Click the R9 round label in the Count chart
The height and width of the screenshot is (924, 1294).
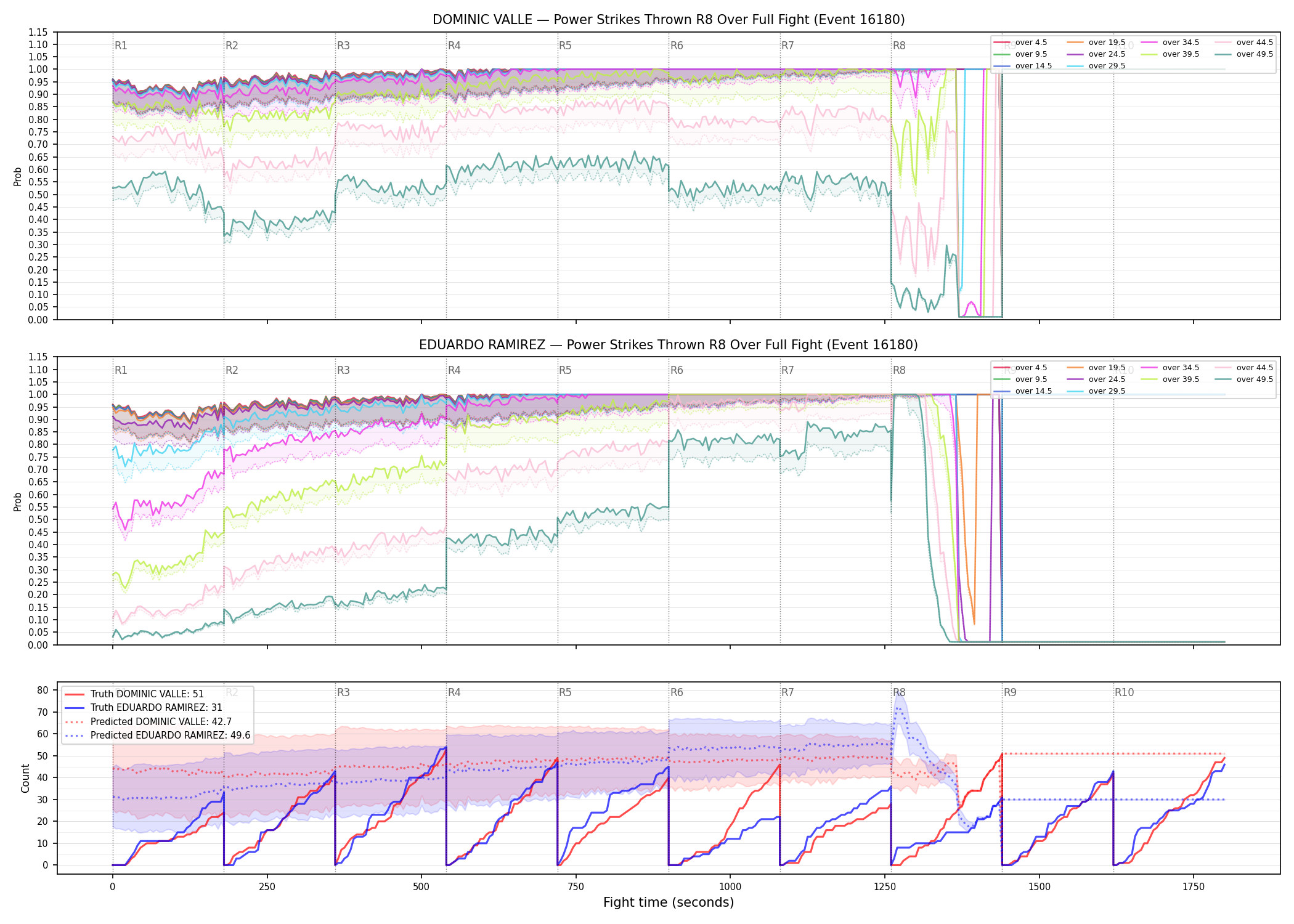[1010, 692]
